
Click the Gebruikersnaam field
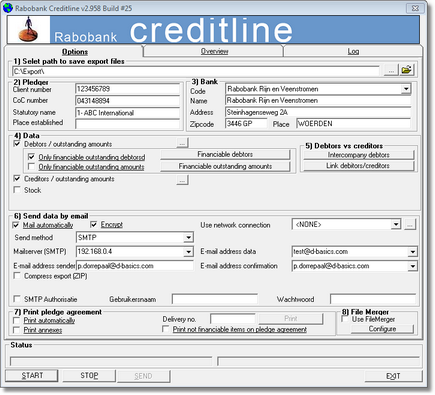[x=215, y=299]
